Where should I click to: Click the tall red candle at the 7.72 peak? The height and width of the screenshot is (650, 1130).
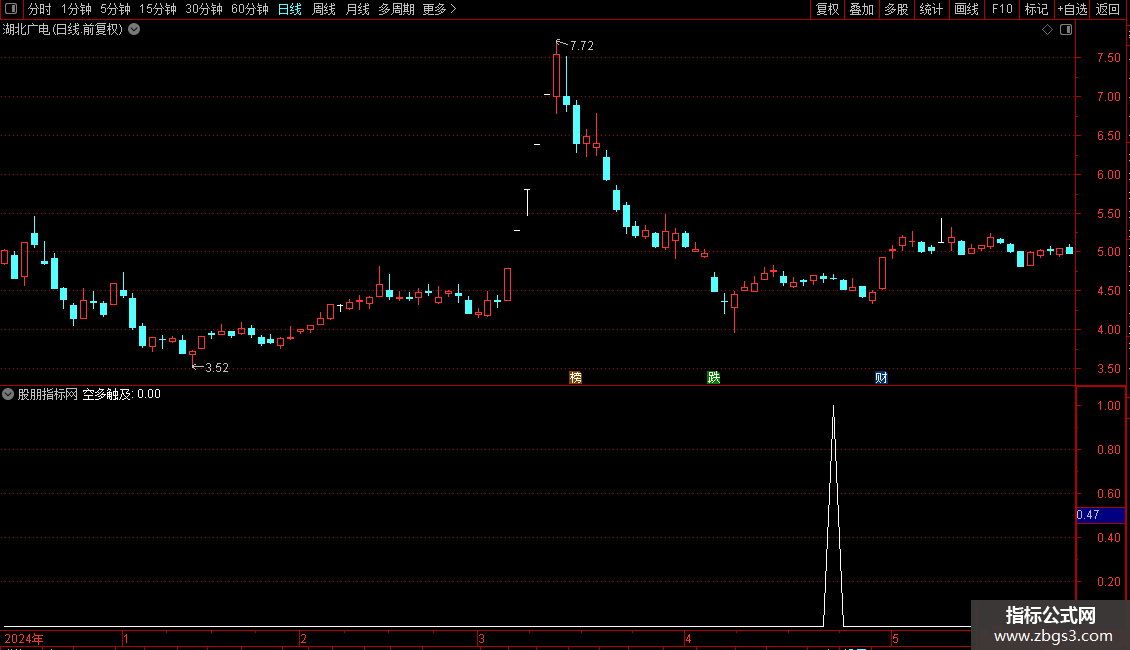click(556, 76)
